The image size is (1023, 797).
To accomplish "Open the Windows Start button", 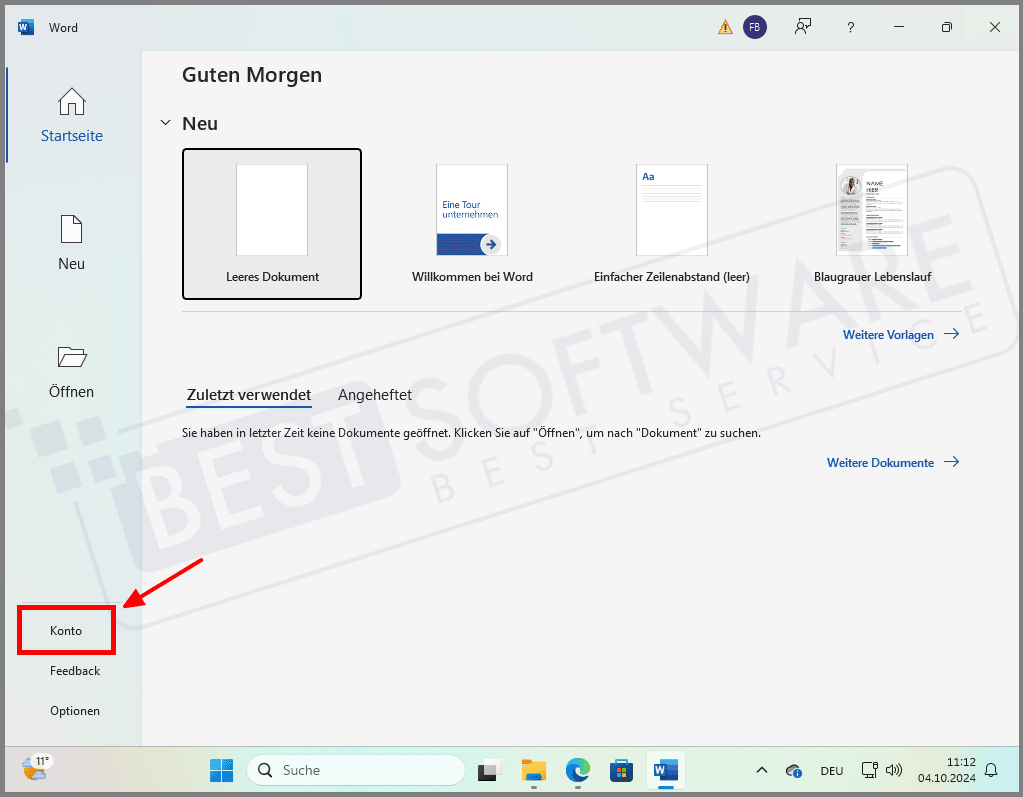I will [x=221, y=770].
